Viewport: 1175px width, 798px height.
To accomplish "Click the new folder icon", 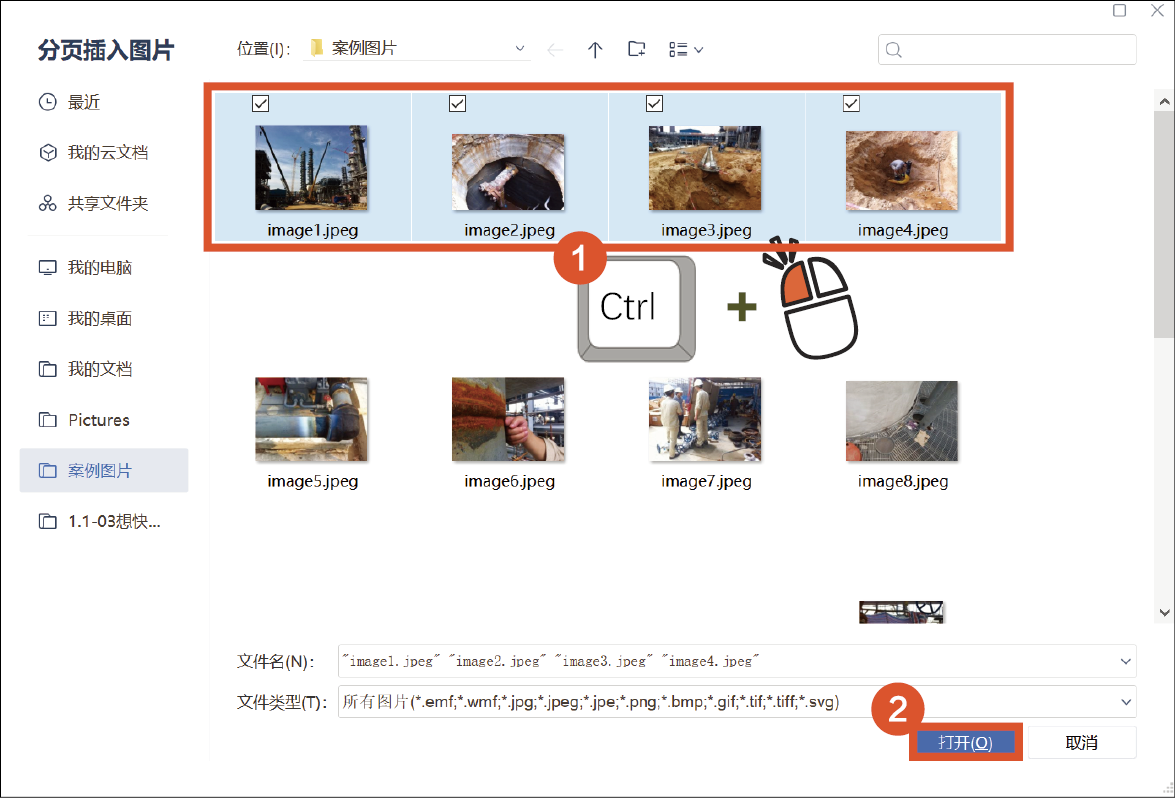I will (x=636, y=49).
